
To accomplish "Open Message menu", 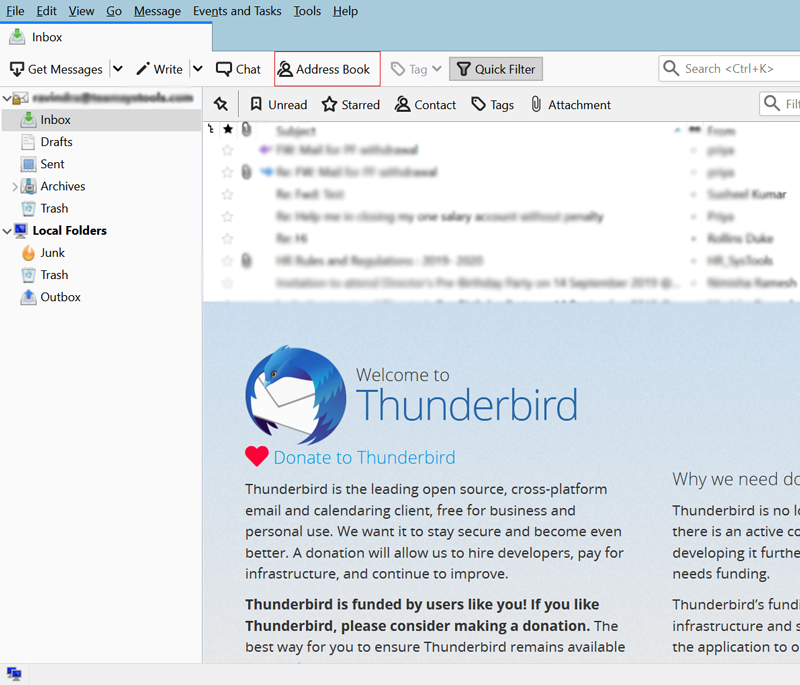I will point(157,11).
